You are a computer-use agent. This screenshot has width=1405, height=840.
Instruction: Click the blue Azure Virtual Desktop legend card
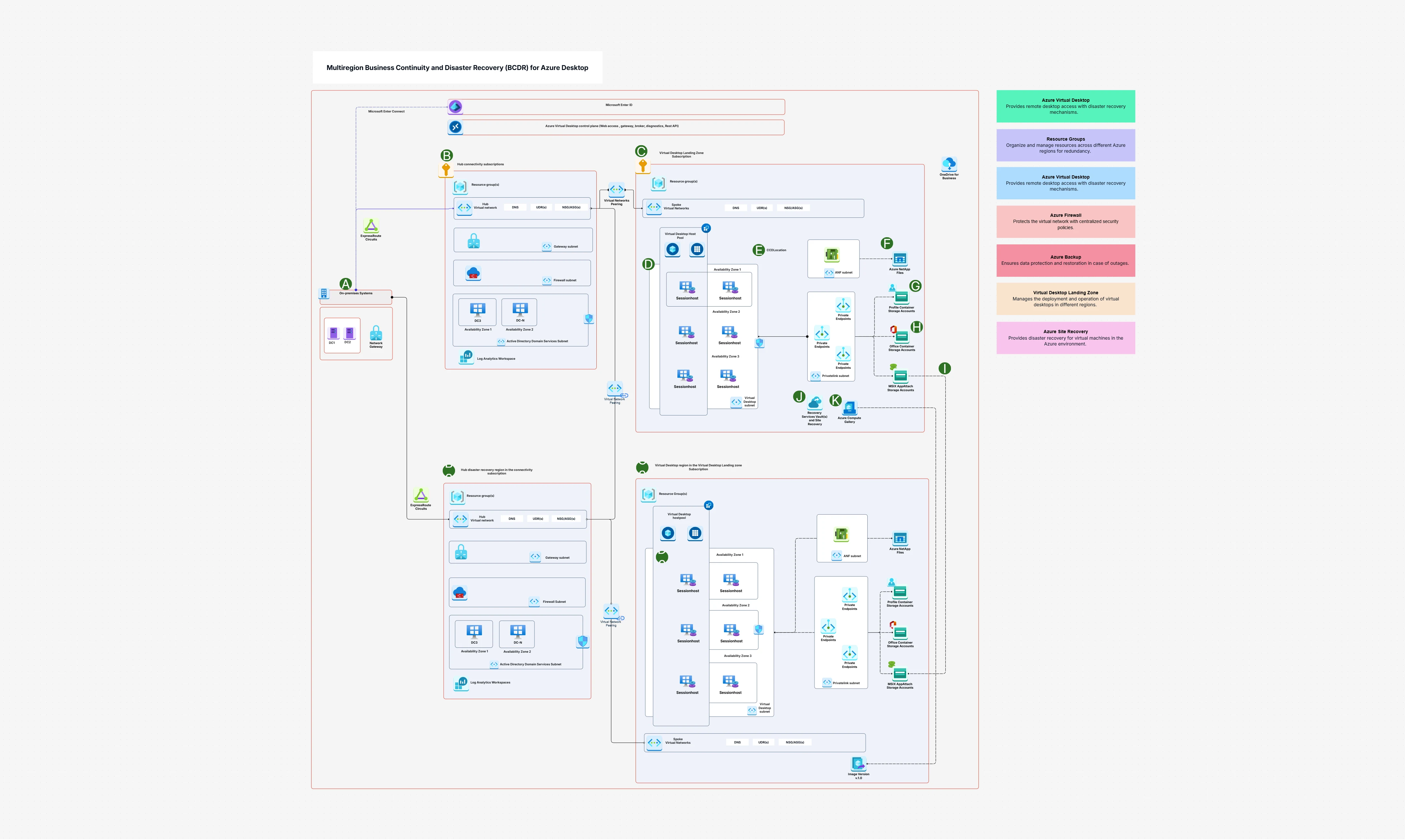1065,183
